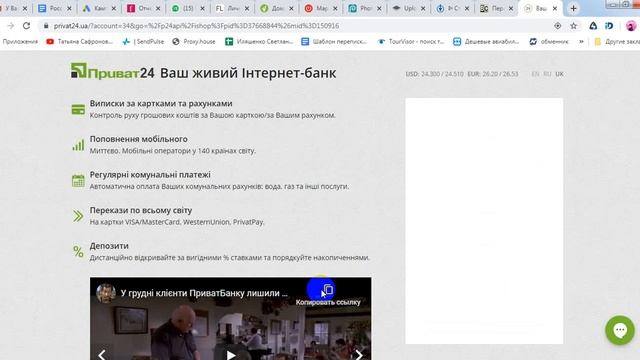Open the Иляшенко Светлан bookmark
The width and height of the screenshot is (640, 360).
259,42
